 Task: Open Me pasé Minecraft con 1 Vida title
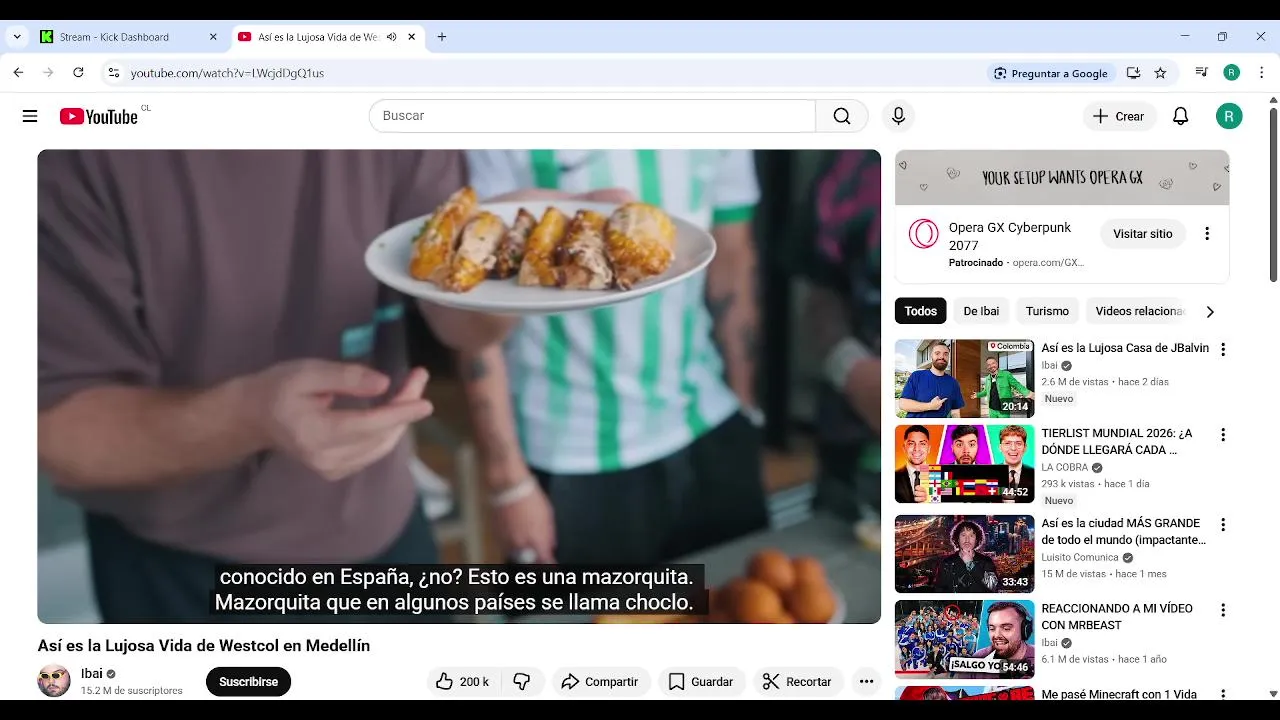click(x=1119, y=694)
